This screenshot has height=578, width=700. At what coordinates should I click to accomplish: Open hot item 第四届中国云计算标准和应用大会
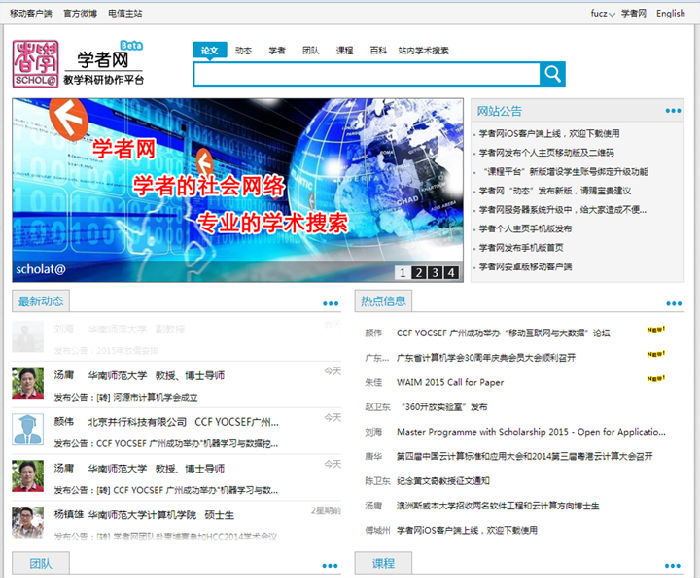525,457
